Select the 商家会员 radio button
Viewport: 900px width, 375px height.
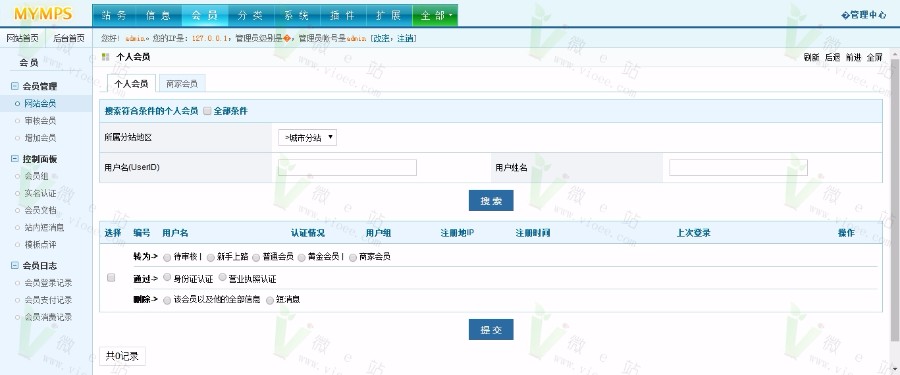[x=352, y=257]
